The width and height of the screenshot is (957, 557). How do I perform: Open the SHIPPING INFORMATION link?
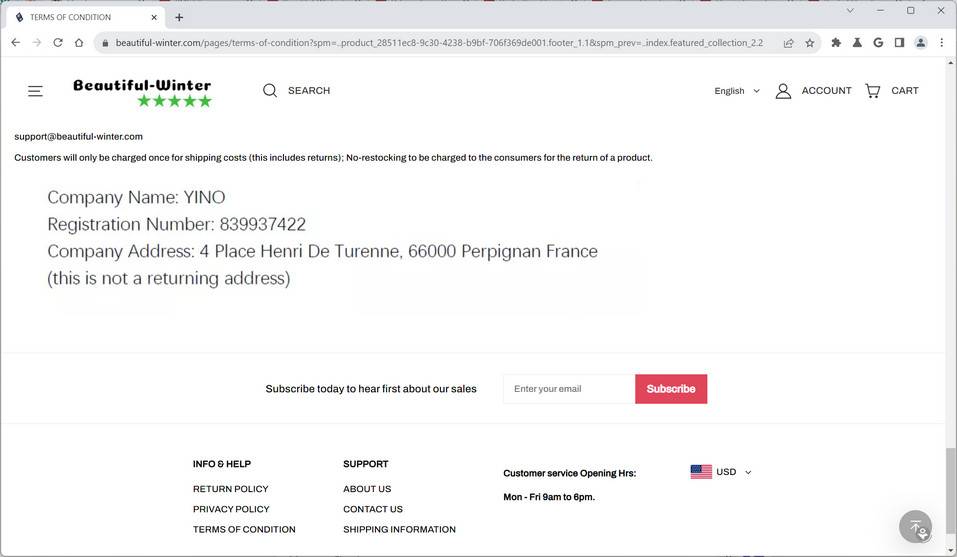tap(399, 529)
